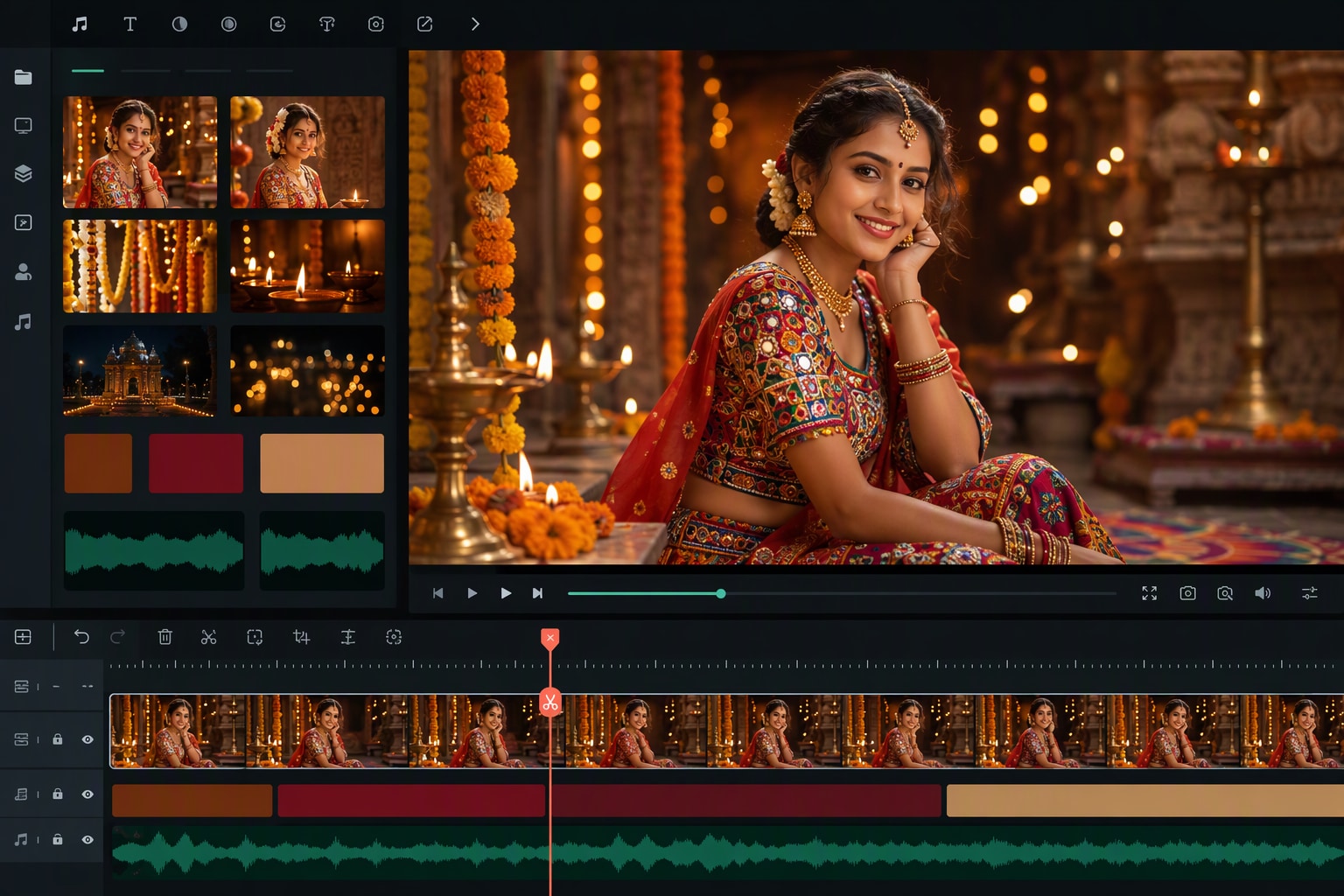Select the bokeh lights thumbnail

click(307, 371)
